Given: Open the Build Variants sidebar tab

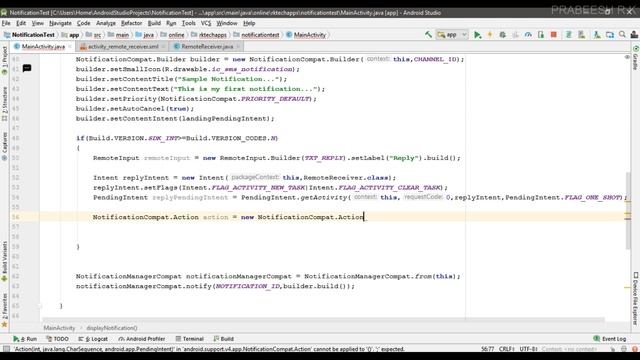Looking at the screenshot, I should pos(4,261).
